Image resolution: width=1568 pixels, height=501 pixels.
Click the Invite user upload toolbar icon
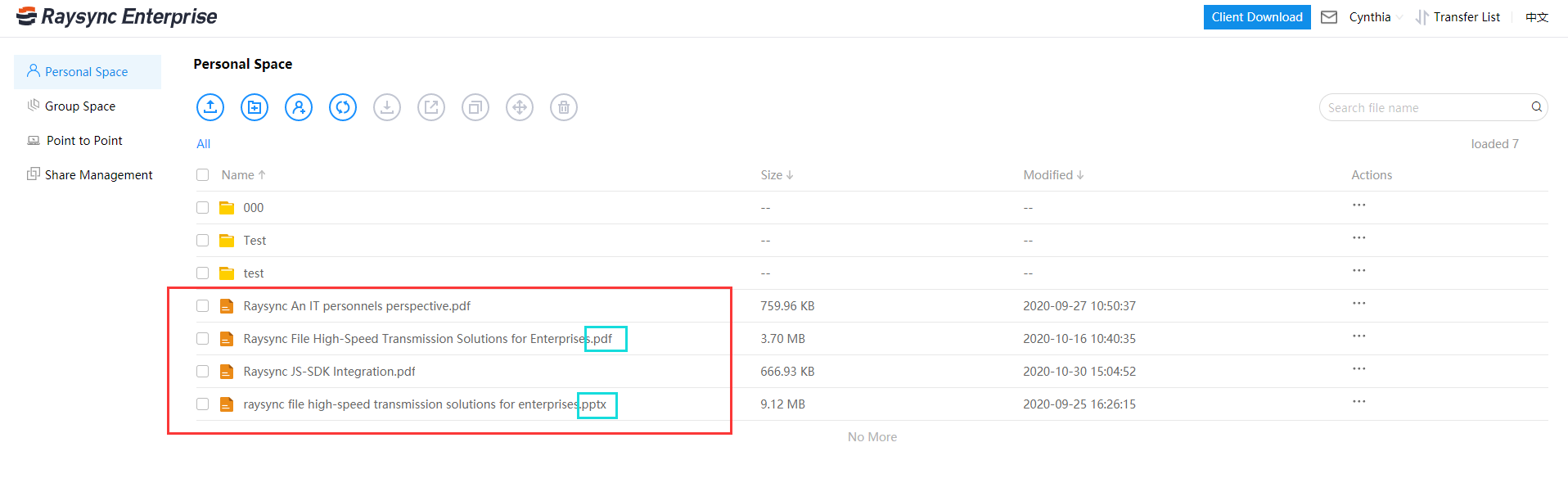coord(299,107)
